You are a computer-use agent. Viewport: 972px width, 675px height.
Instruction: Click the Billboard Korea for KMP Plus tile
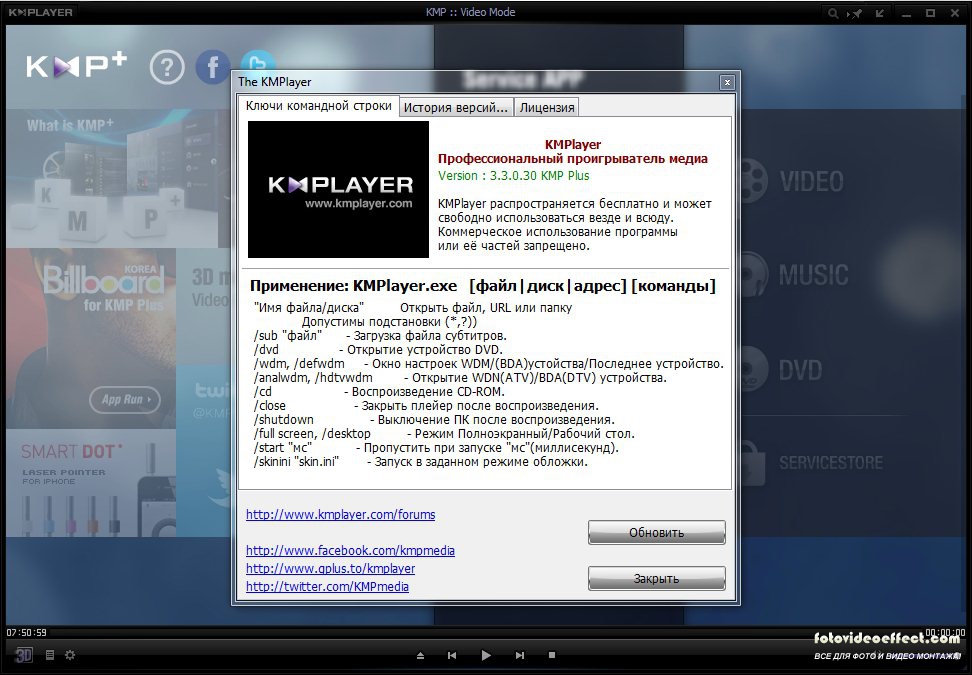click(91, 338)
